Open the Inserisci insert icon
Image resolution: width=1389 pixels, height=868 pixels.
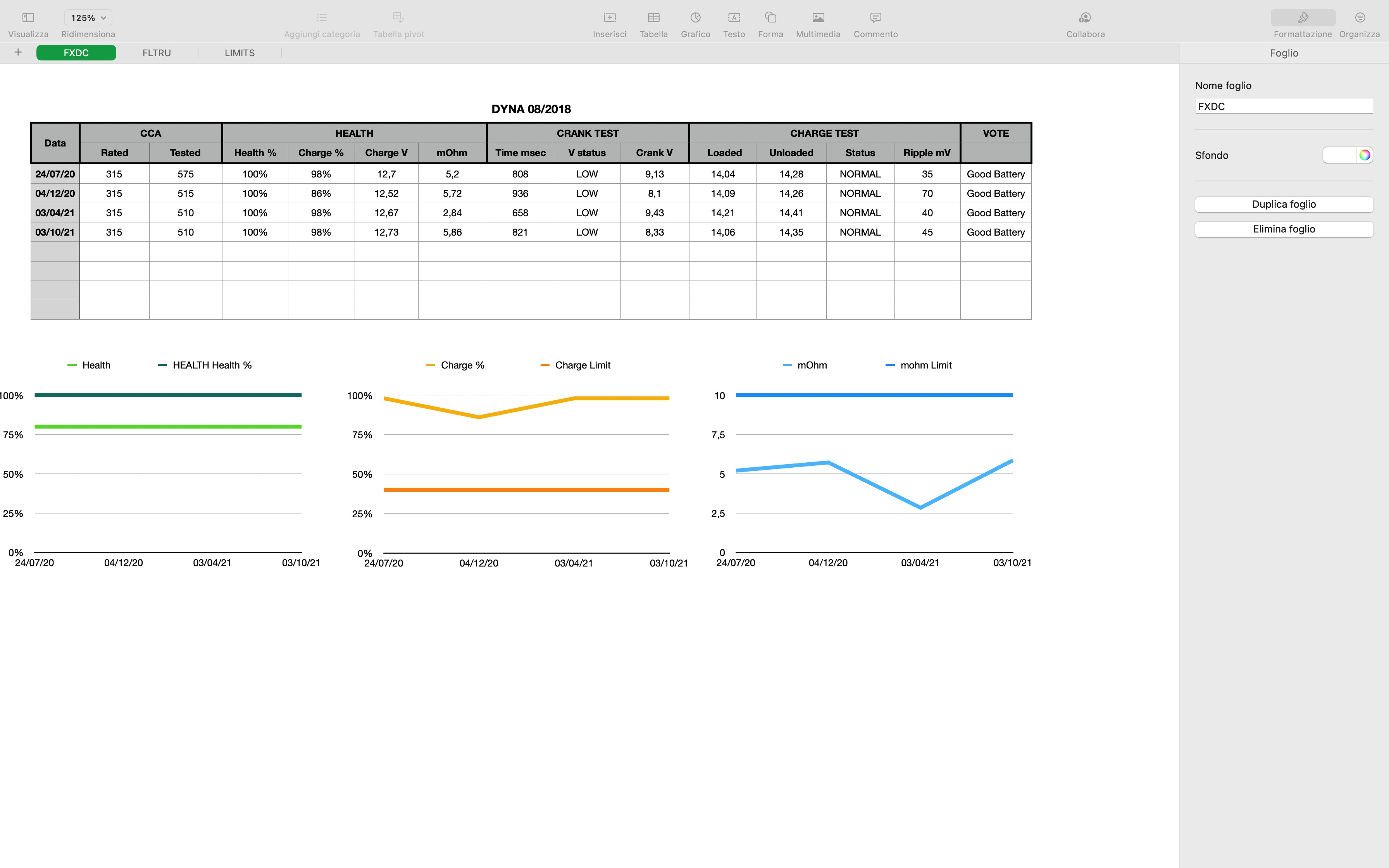[610, 18]
